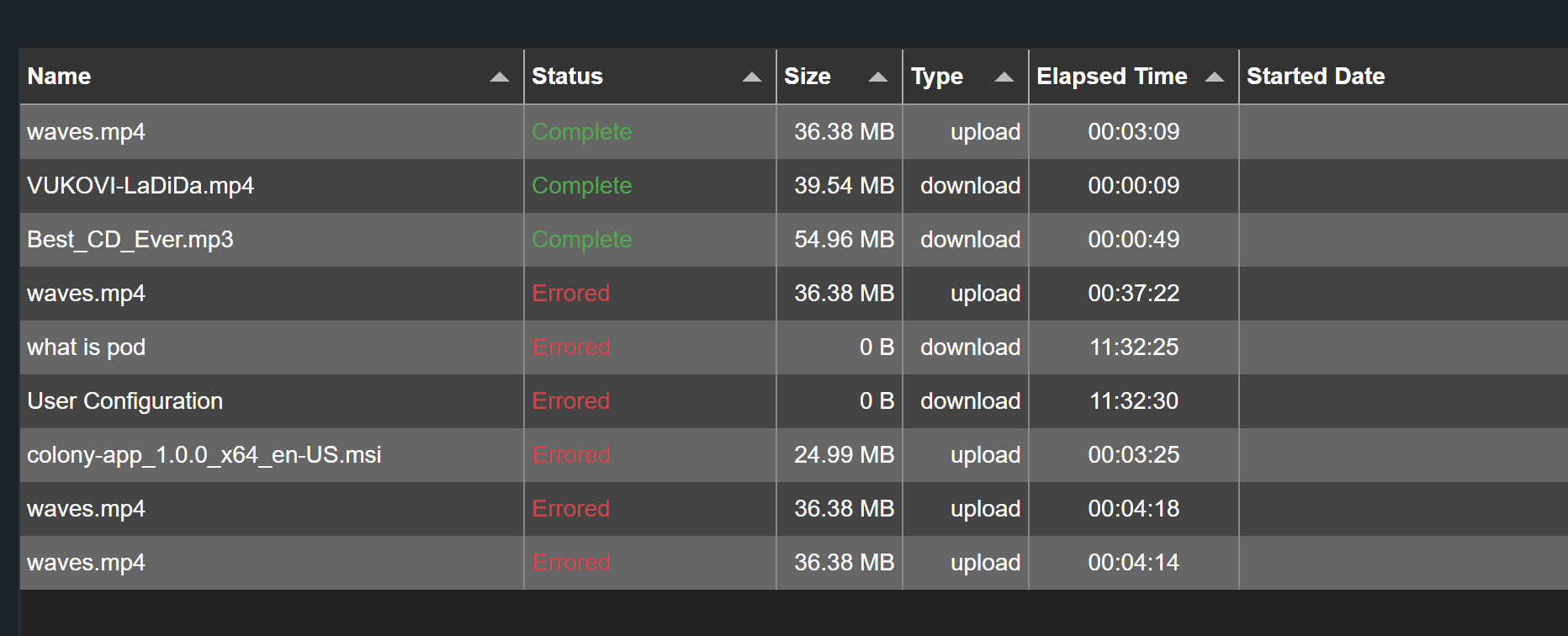Click the Name column header text
This screenshot has width=1568, height=636.
[59, 77]
